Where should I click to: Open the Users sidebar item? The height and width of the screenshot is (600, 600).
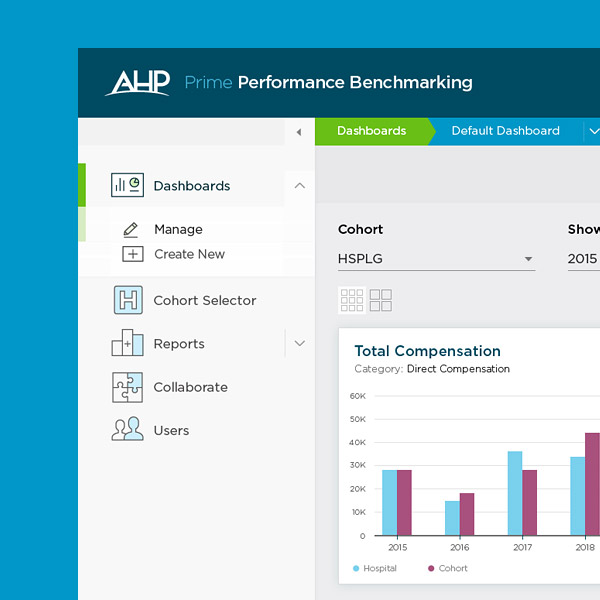click(x=171, y=430)
